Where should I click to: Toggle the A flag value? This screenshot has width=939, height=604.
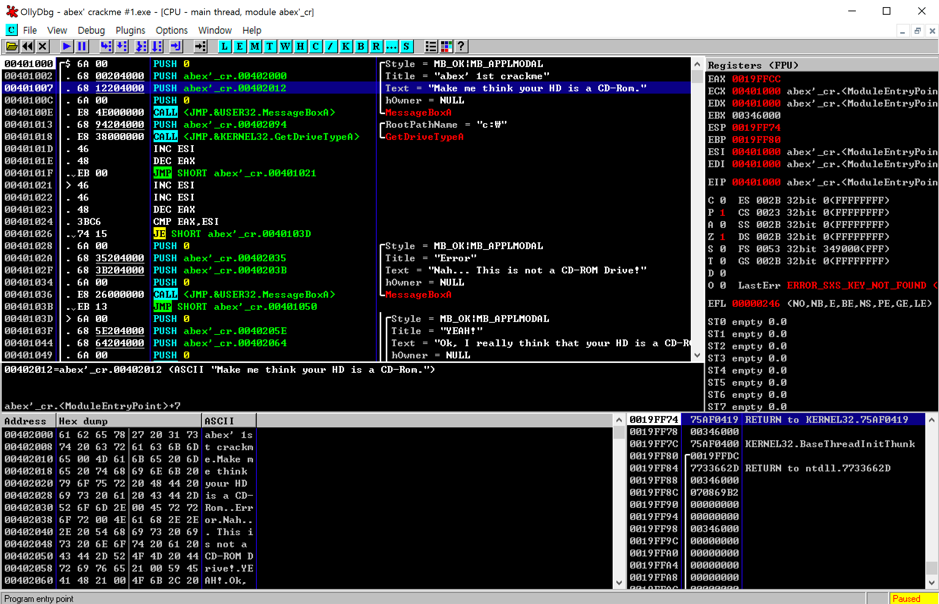pos(722,224)
